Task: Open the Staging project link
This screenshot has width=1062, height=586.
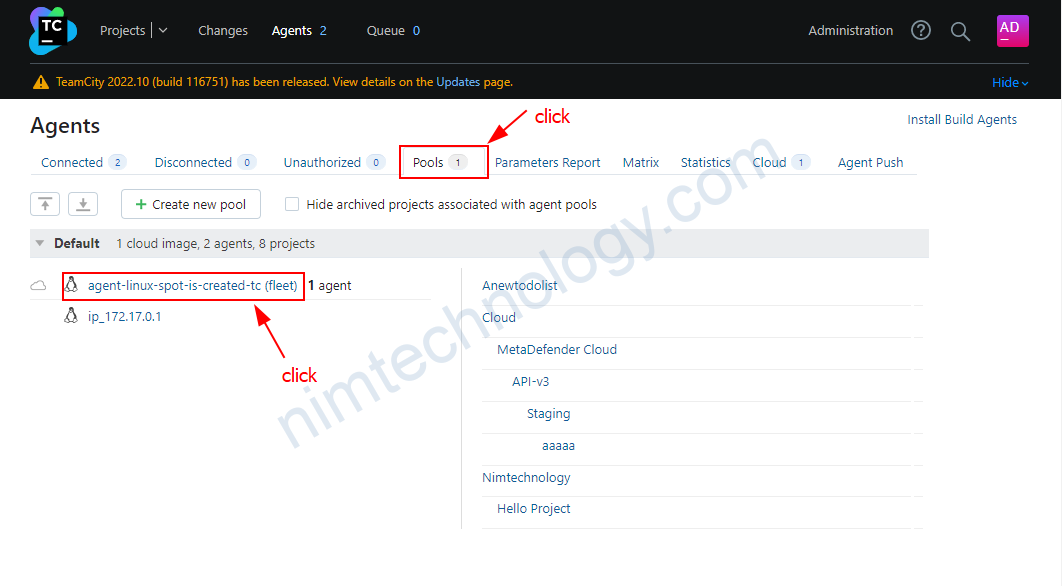Action: pyautogui.click(x=549, y=413)
